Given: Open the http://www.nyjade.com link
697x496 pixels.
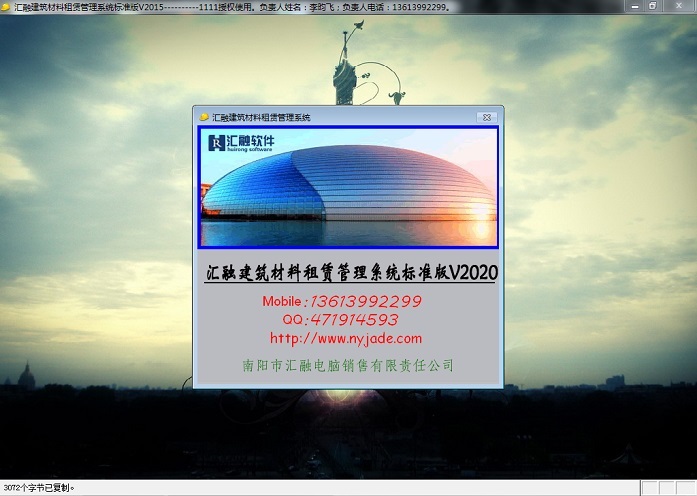Looking at the screenshot, I should (x=346, y=339).
